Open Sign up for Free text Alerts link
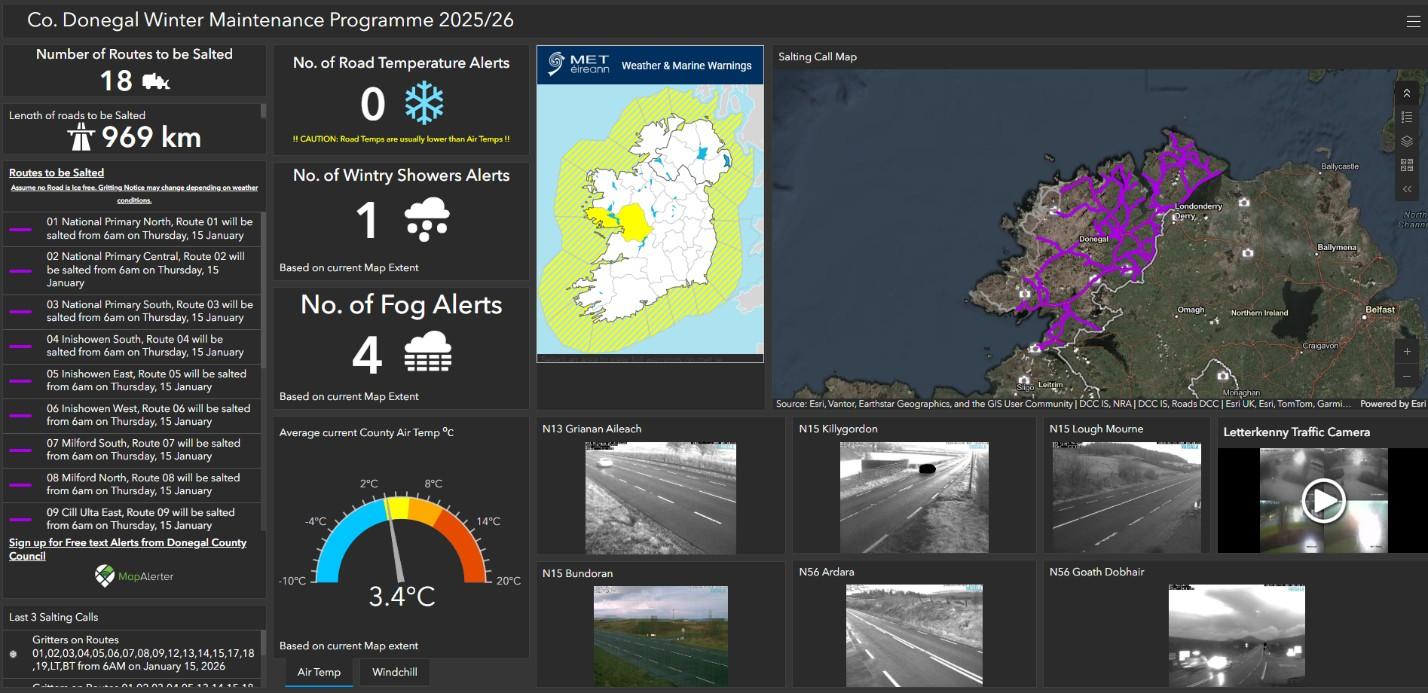The width and height of the screenshot is (1428, 693). pyautogui.click(x=127, y=549)
